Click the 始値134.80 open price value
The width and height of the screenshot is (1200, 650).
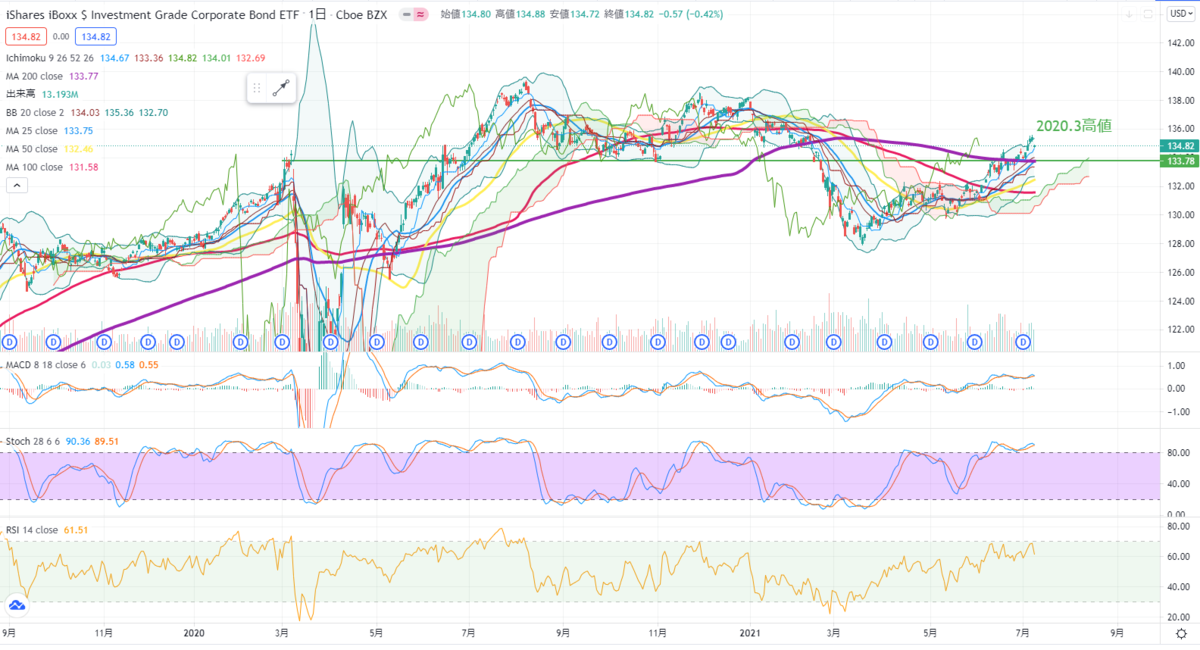click(x=465, y=15)
